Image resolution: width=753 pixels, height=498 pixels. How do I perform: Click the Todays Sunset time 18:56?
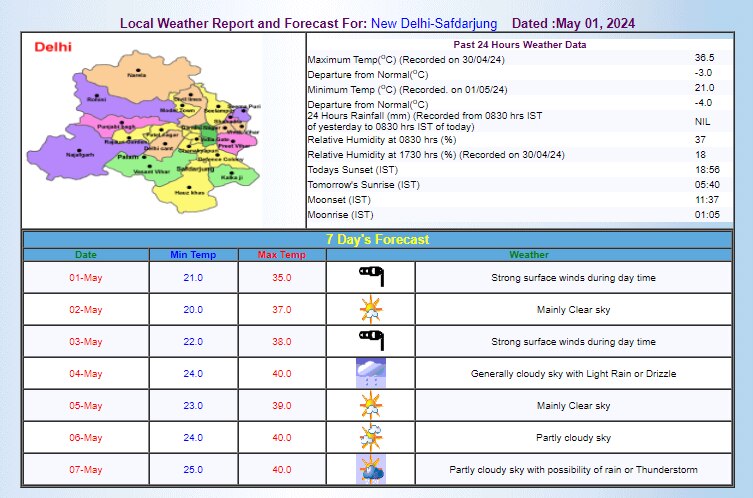[x=707, y=170]
